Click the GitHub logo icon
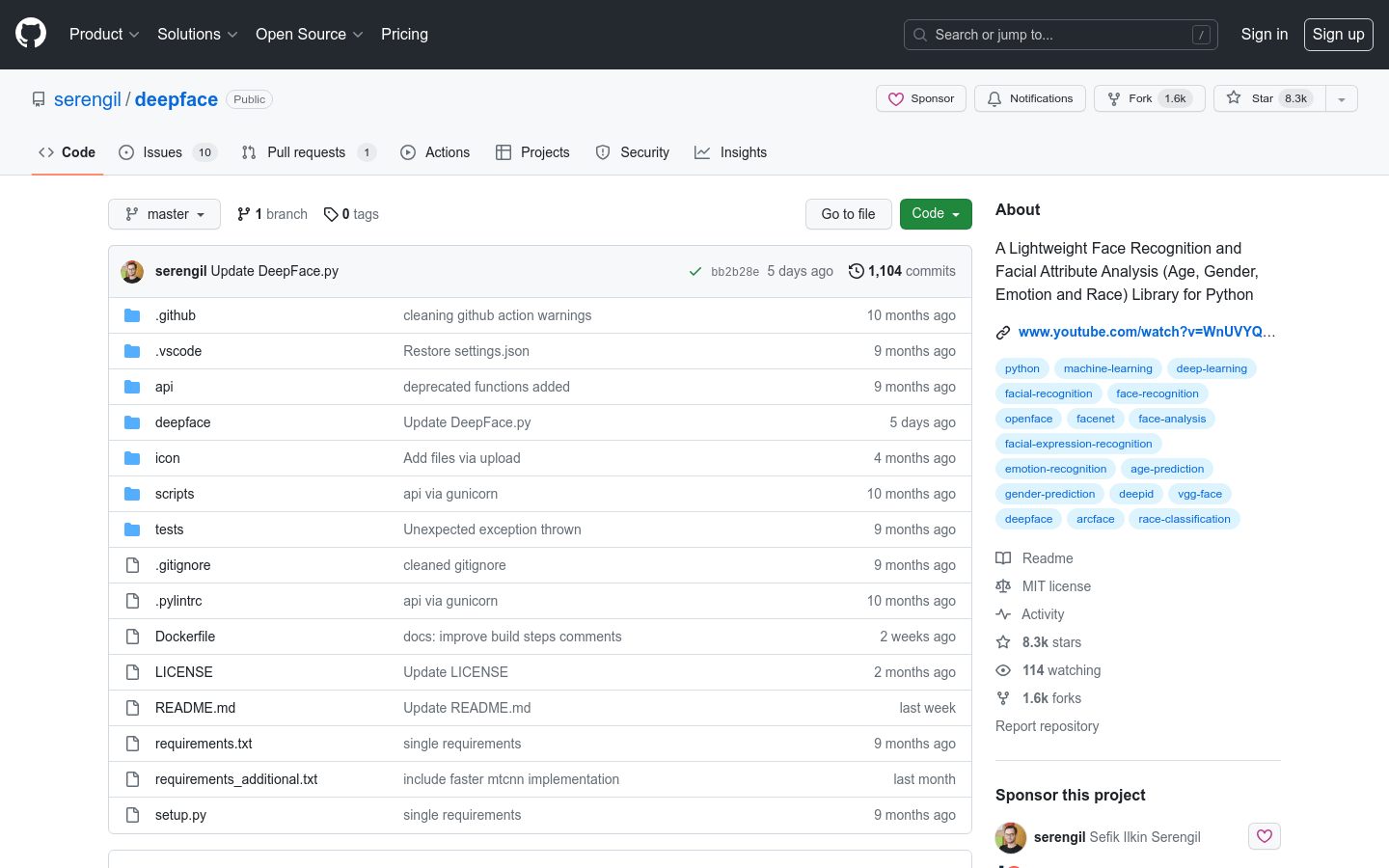 [31, 34]
